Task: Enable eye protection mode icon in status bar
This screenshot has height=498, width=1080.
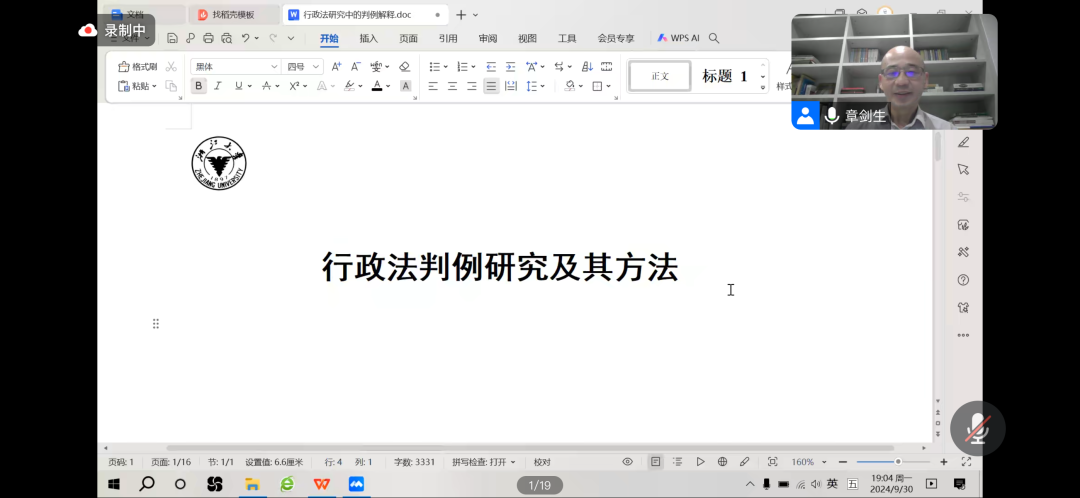Action: [628, 462]
